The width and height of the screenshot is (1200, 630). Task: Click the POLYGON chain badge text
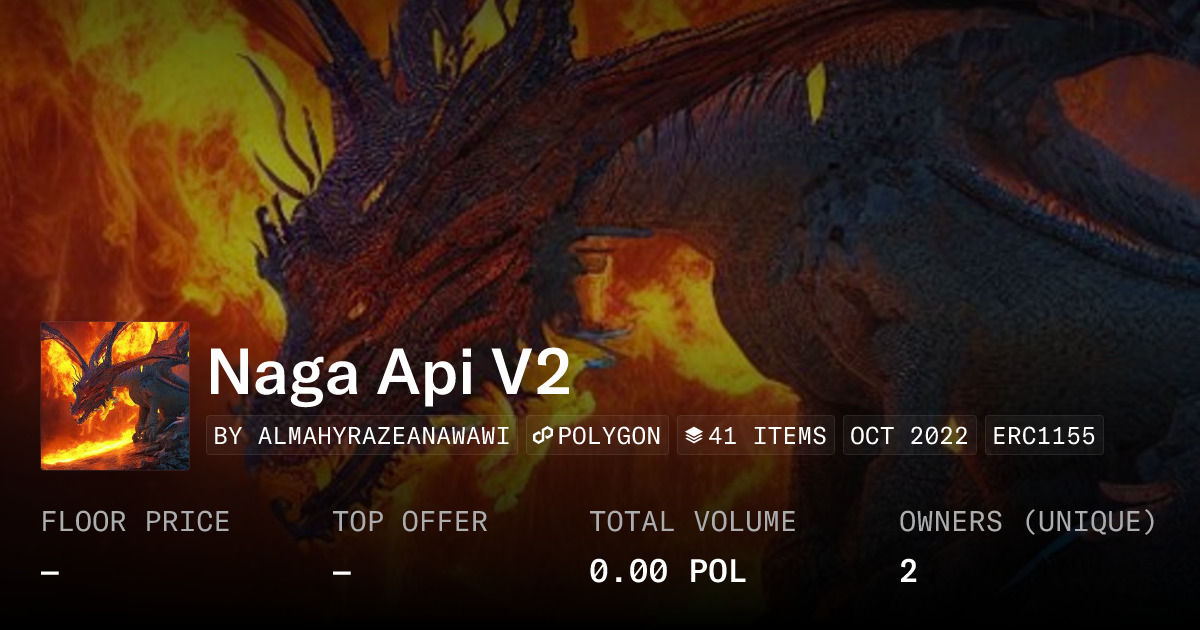[x=609, y=436]
